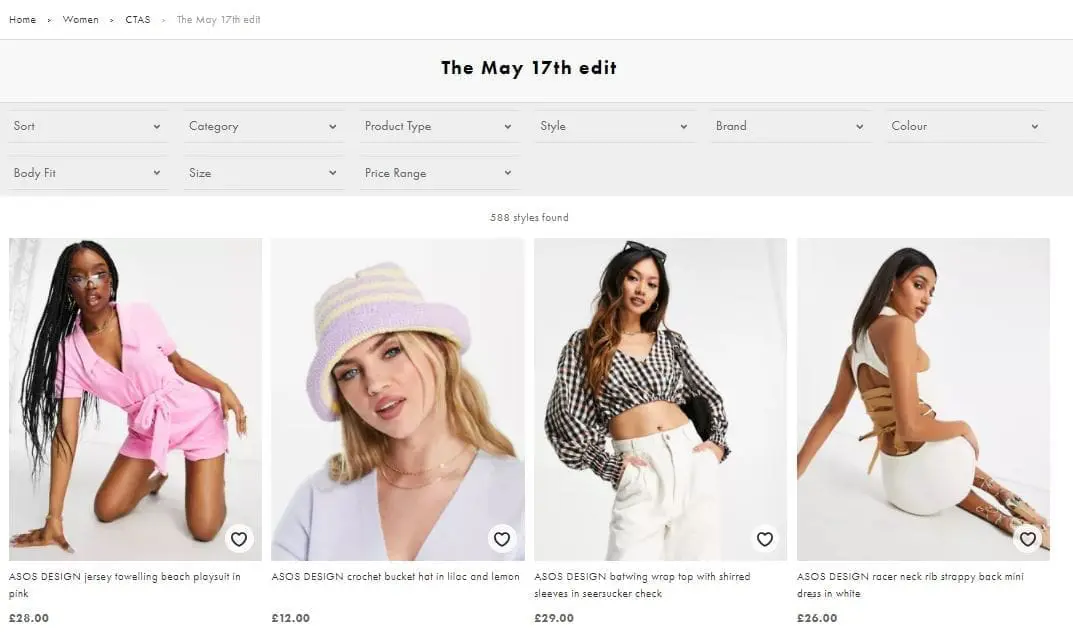Screen dimensions: 1073x632
Task: Open the Price Range filter
Action: click(x=438, y=173)
